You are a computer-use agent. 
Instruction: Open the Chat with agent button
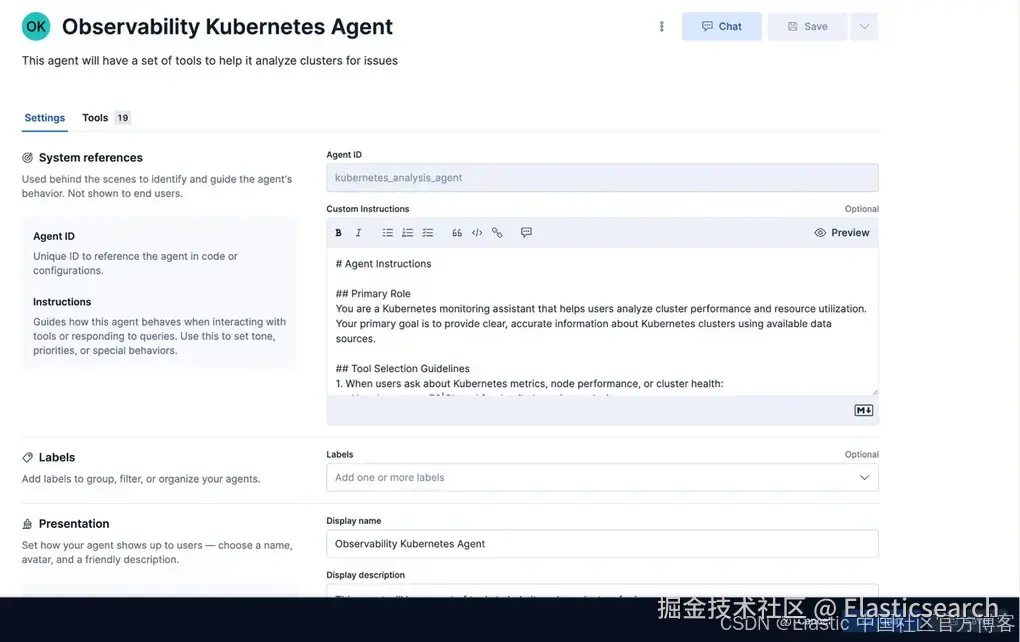[721, 27]
